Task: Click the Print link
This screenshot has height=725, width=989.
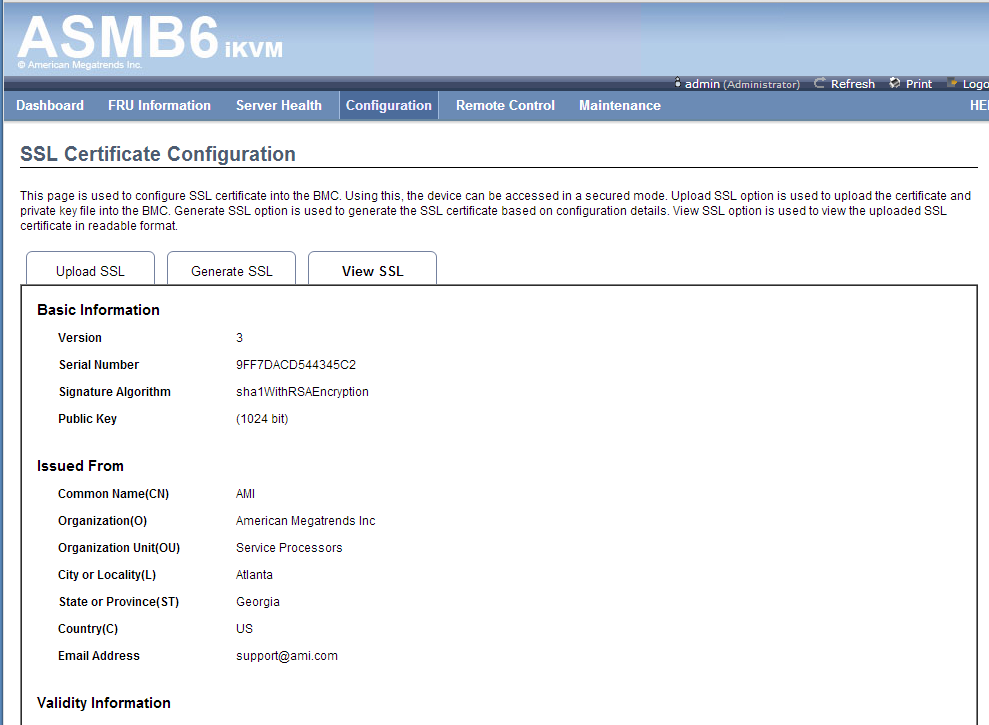Action: coord(919,84)
